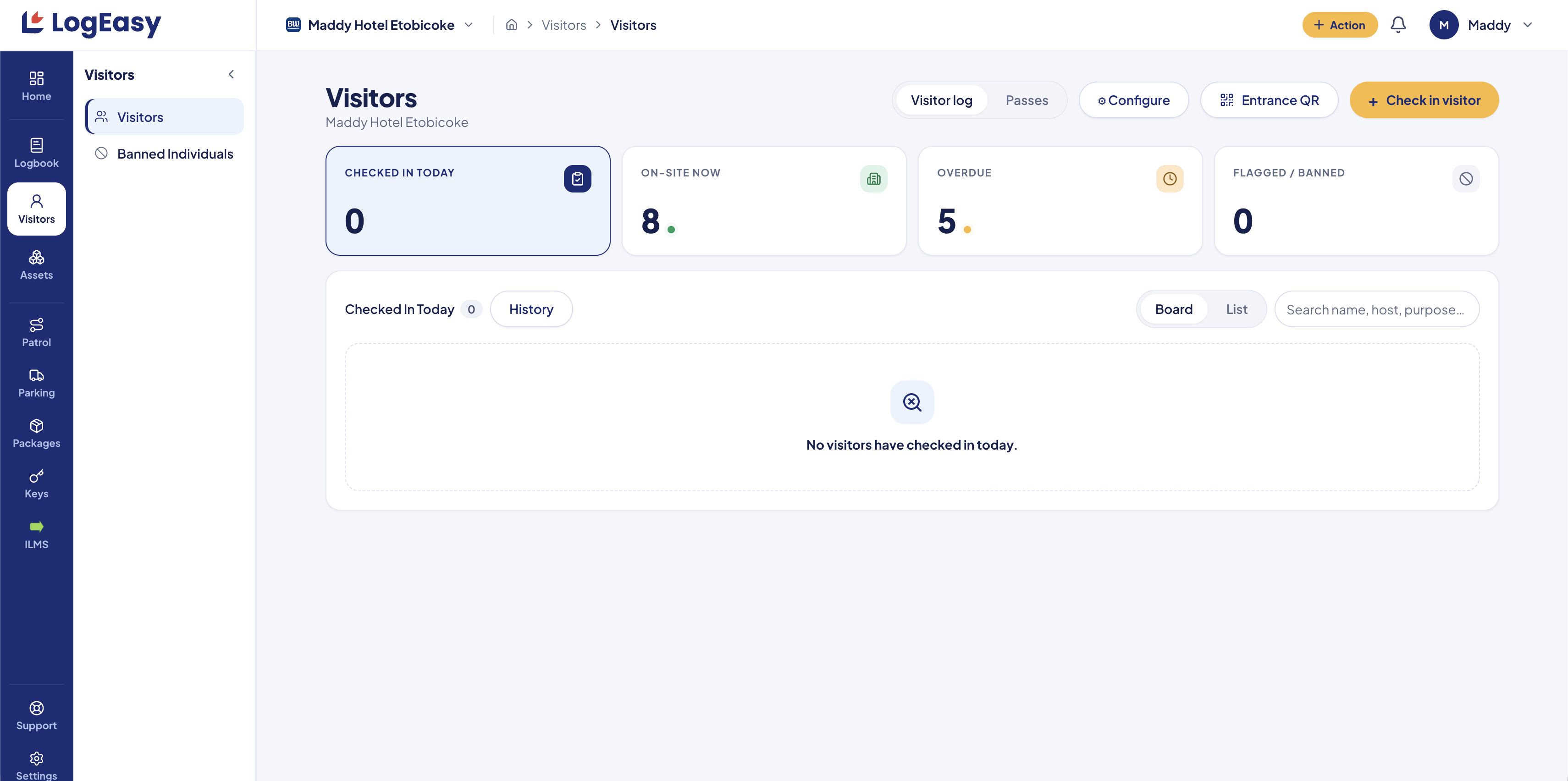Open the Entrance QR button

click(x=1269, y=100)
